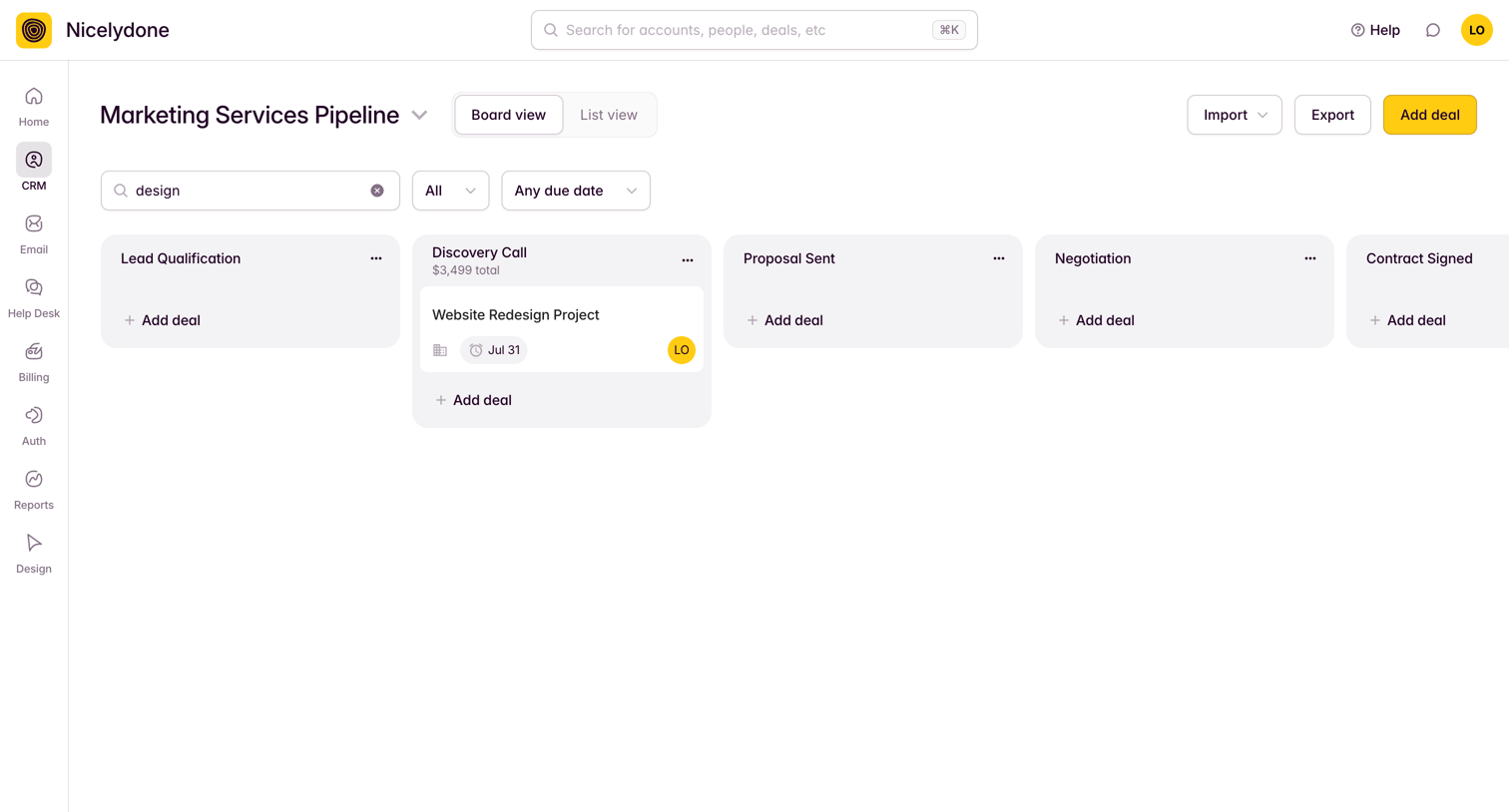1509x812 pixels.
Task: Open Auth section in sidebar
Action: coord(34,426)
